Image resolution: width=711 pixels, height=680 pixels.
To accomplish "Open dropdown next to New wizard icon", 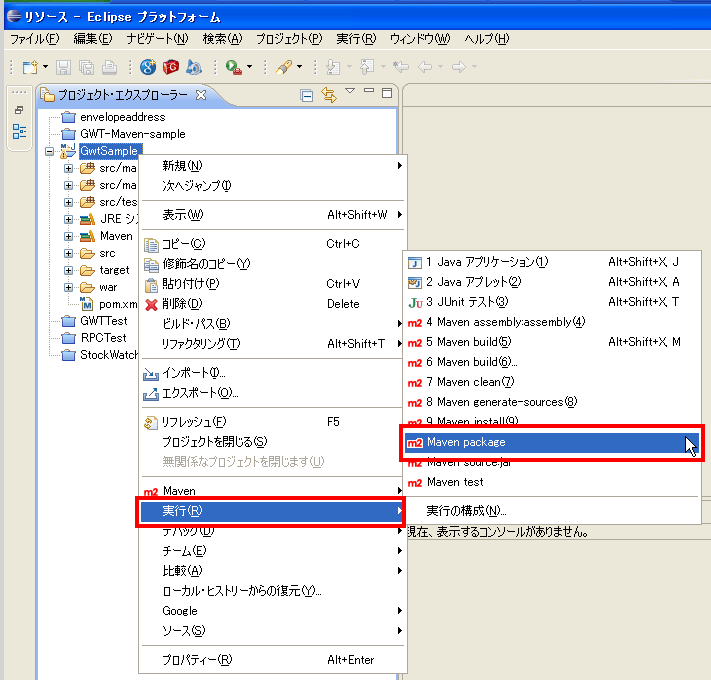I will pos(45,67).
